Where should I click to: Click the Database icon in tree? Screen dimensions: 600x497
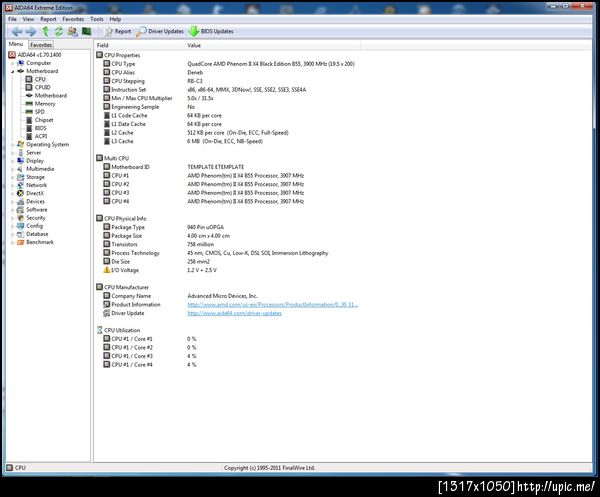pos(21,234)
